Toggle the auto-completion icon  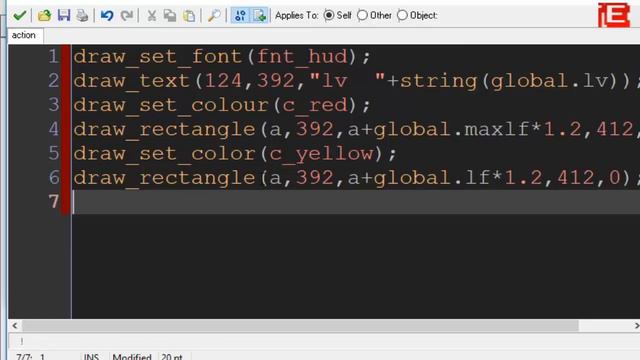click(x=259, y=16)
